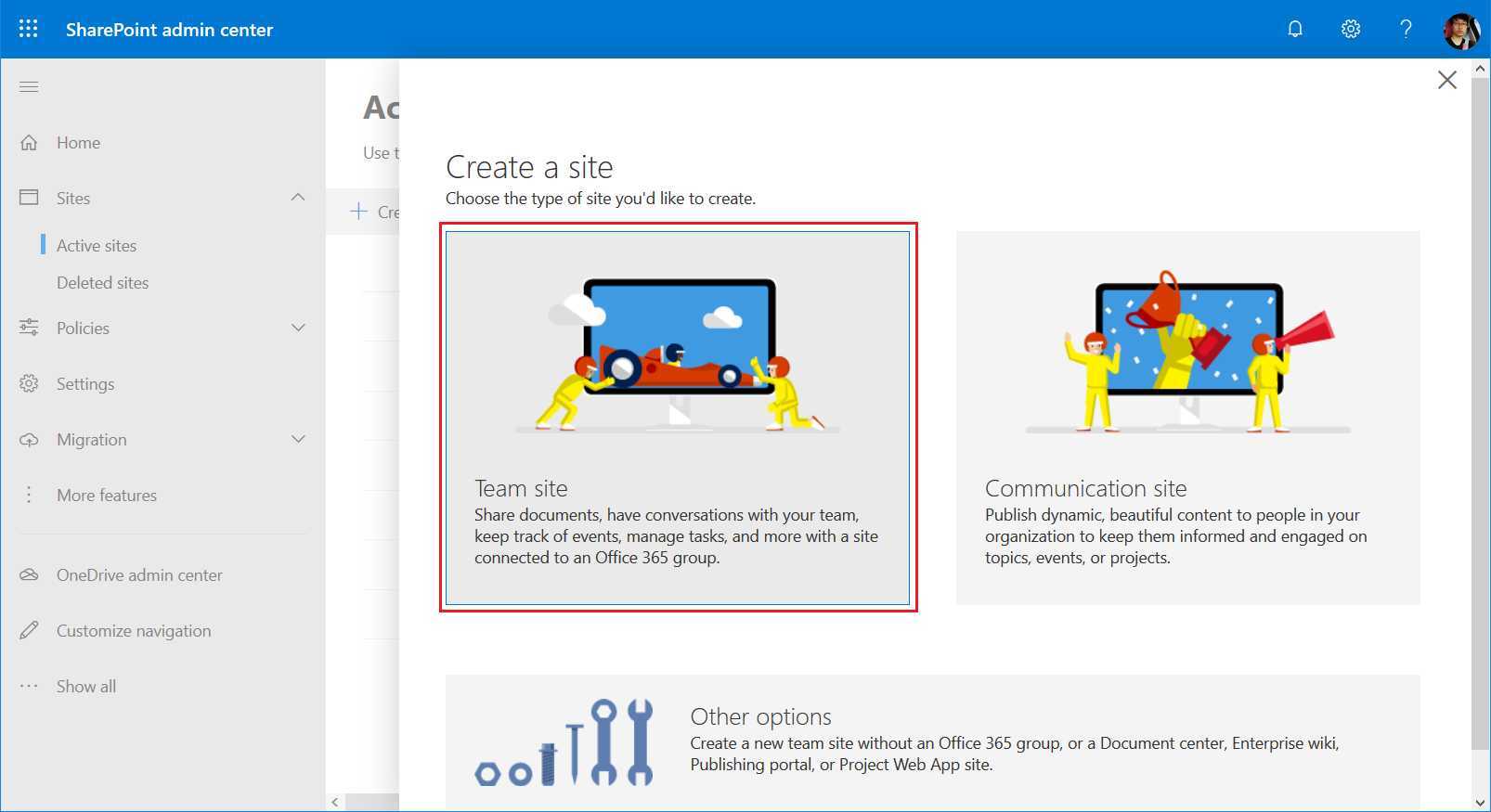1491x812 pixels.
Task: Click SharePoint admin center title
Action: tap(169, 30)
